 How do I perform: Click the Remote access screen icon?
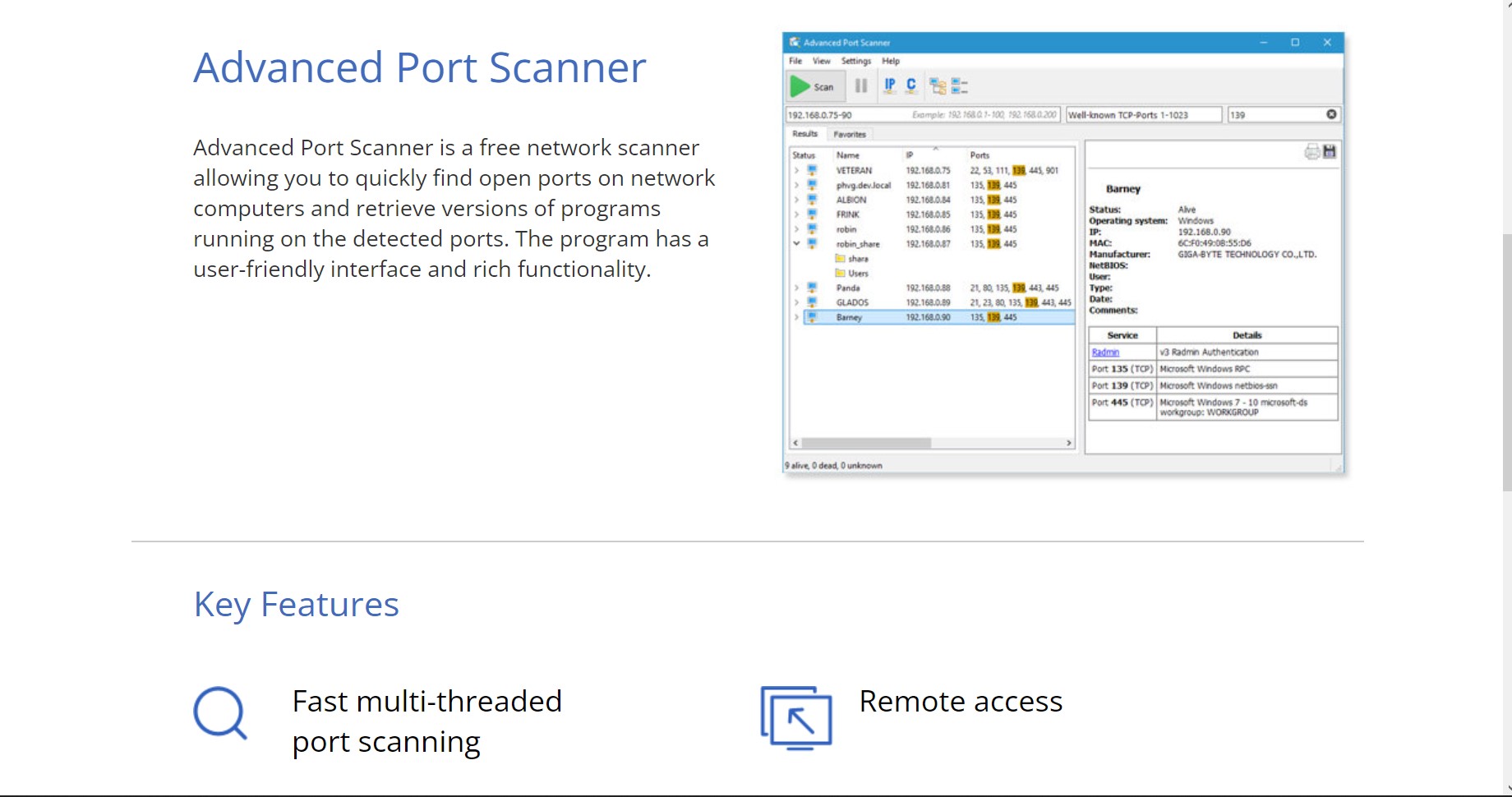click(x=796, y=718)
